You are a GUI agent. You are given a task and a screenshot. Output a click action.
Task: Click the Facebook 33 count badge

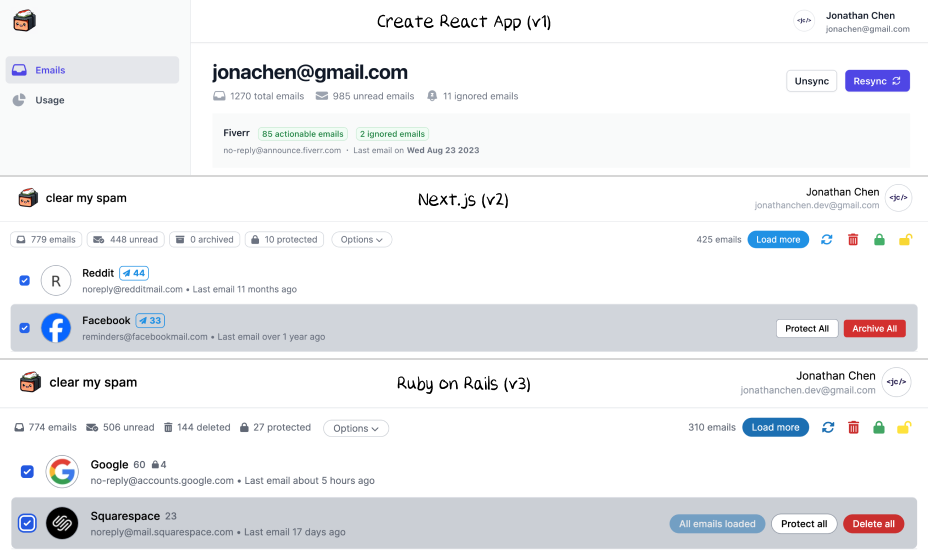pos(150,320)
